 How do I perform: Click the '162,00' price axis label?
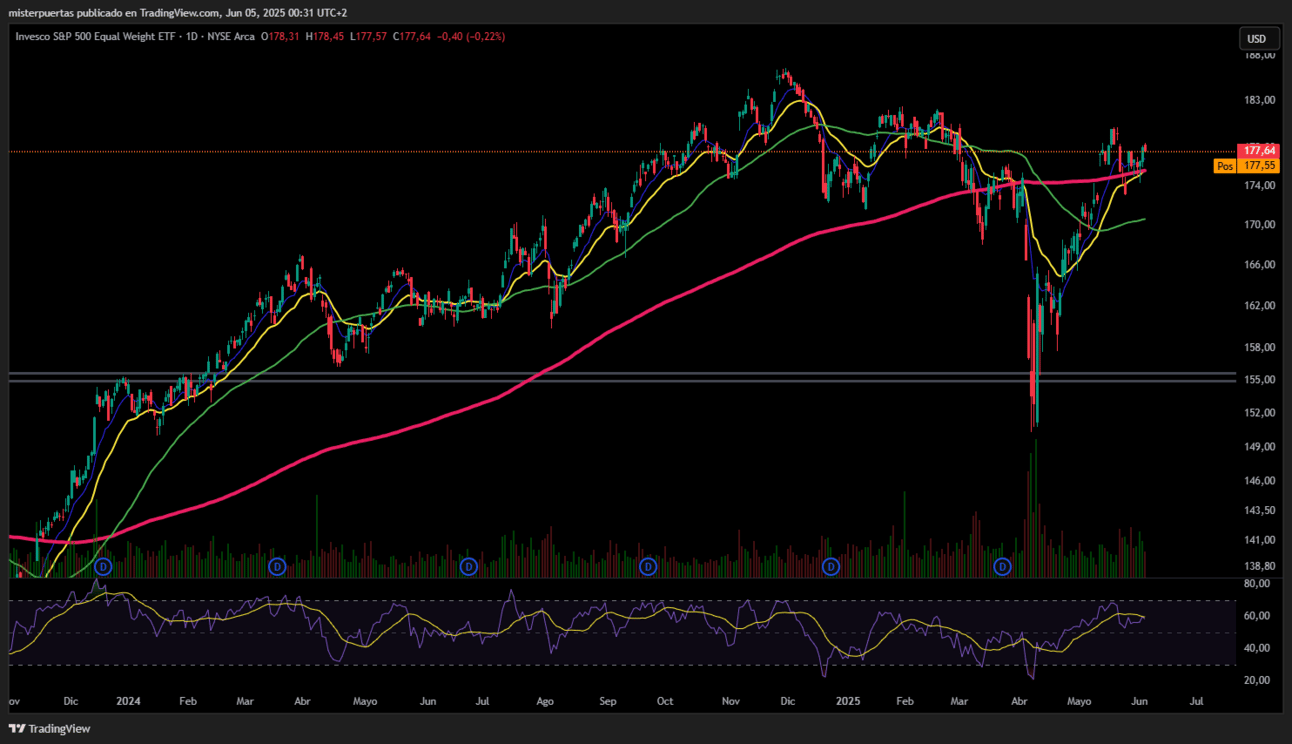(1259, 306)
